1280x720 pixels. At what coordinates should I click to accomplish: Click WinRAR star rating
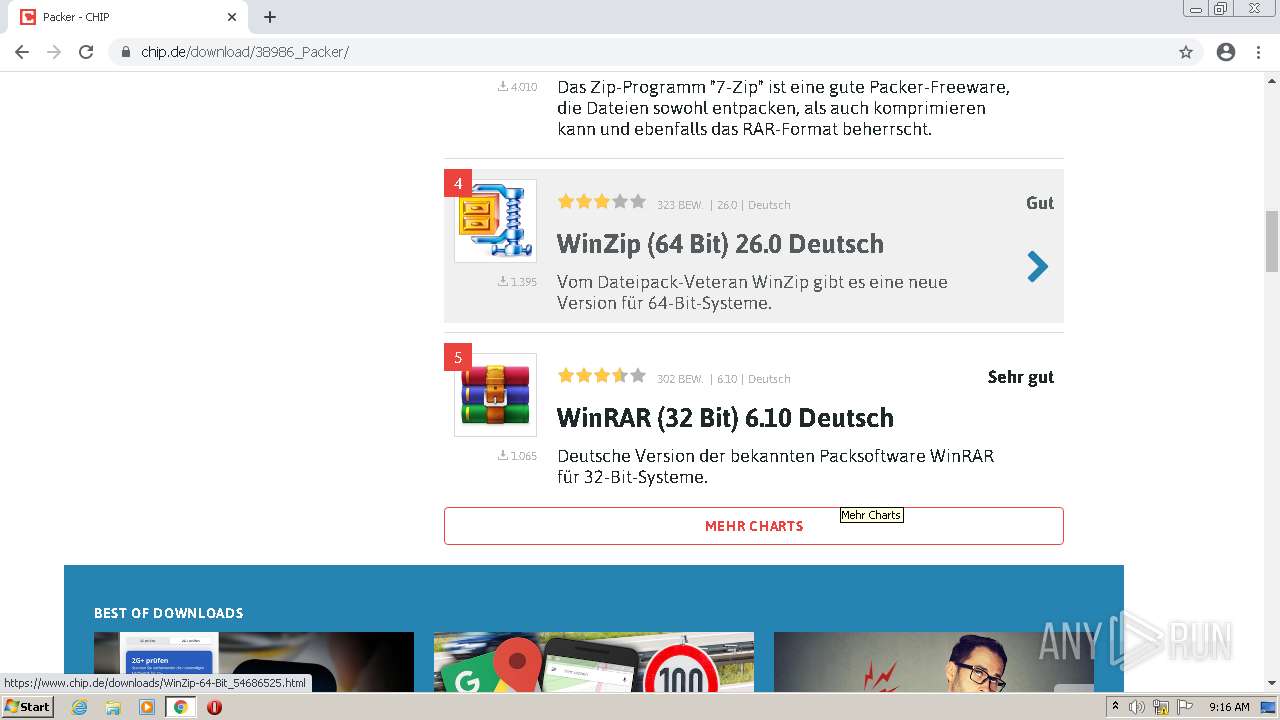(x=602, y=376)
